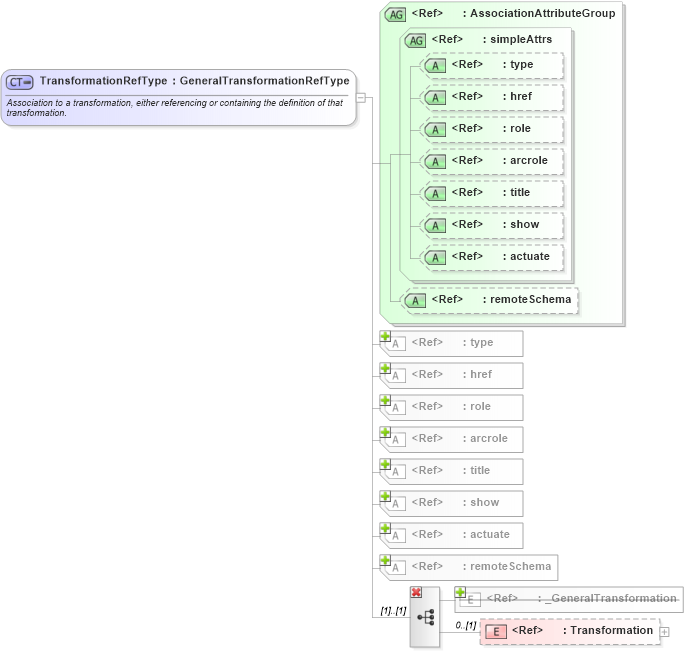Click green plus on _GeneralTransformation element
This screenshot has width=688, height=651.
(x=460, y=592)
